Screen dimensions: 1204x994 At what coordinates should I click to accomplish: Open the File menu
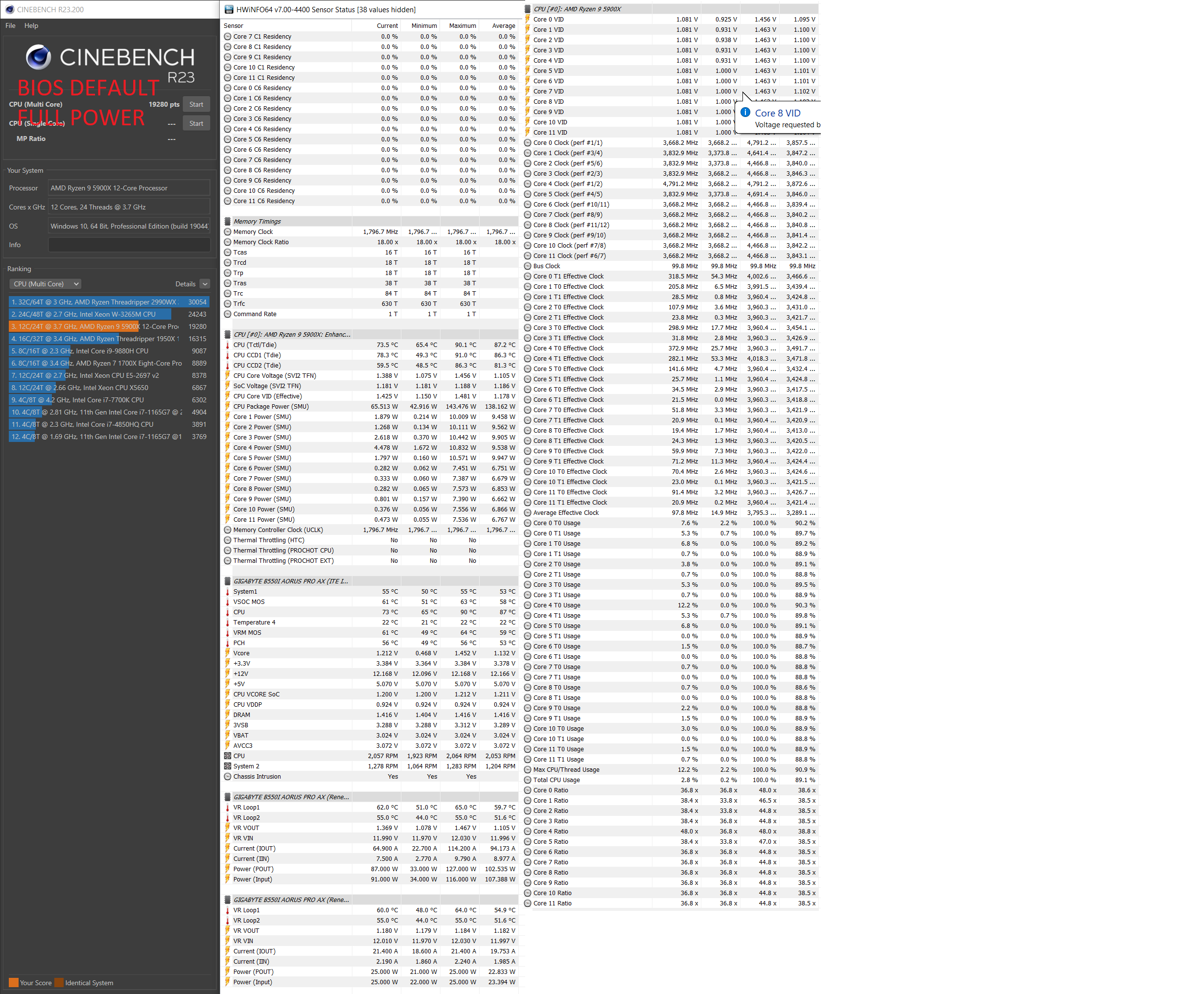click(10, 26)
